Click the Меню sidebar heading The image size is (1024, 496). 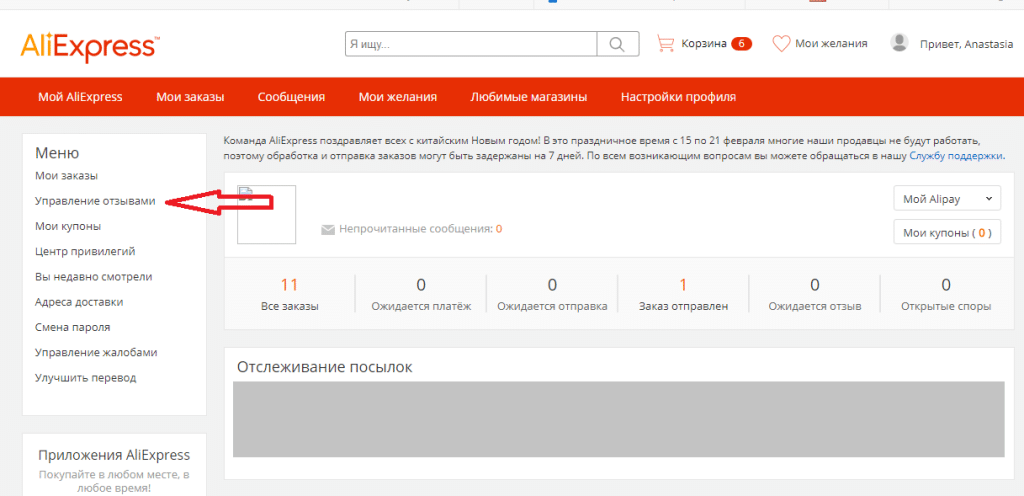pos(57,153)
